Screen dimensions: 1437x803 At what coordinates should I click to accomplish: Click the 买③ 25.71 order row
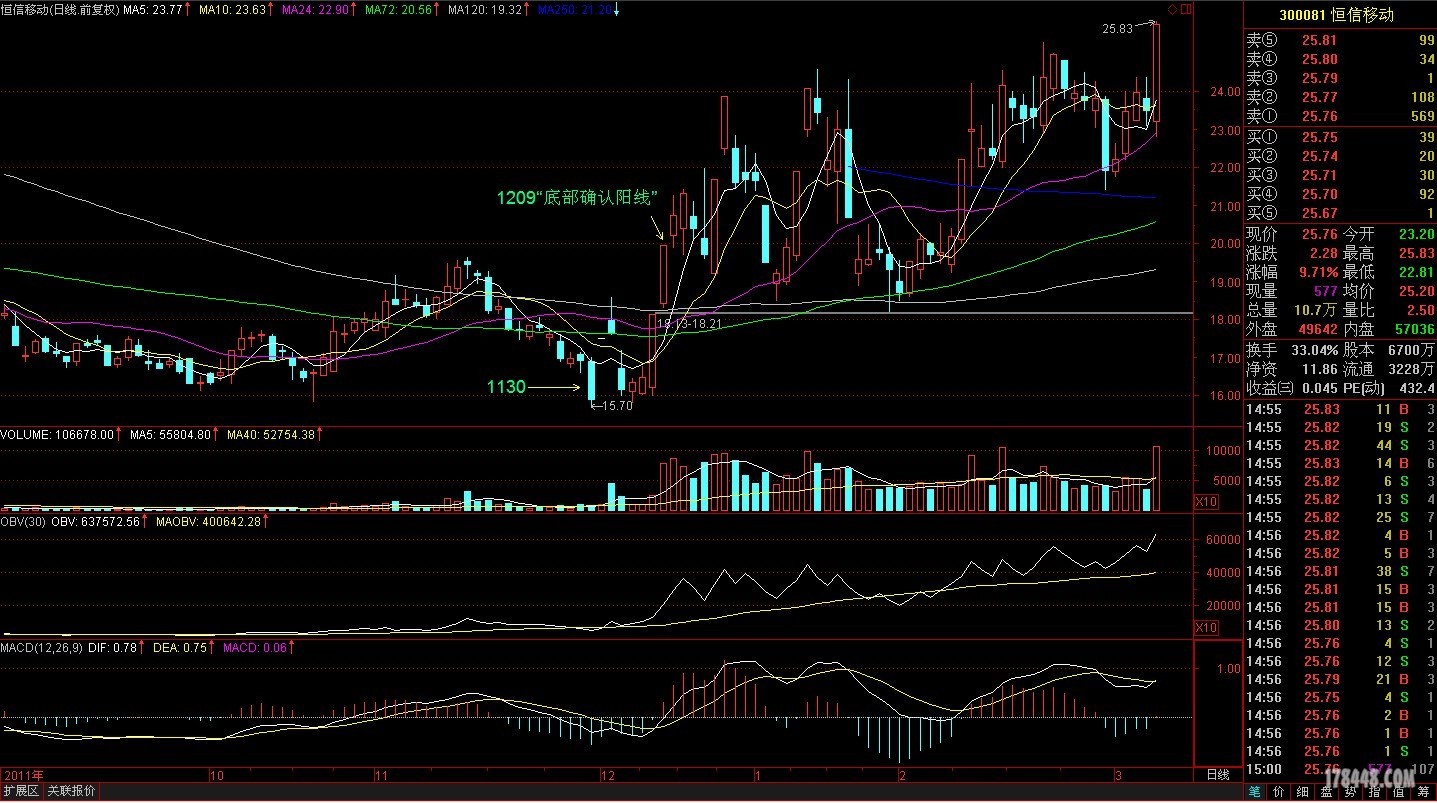(1340, 175)
